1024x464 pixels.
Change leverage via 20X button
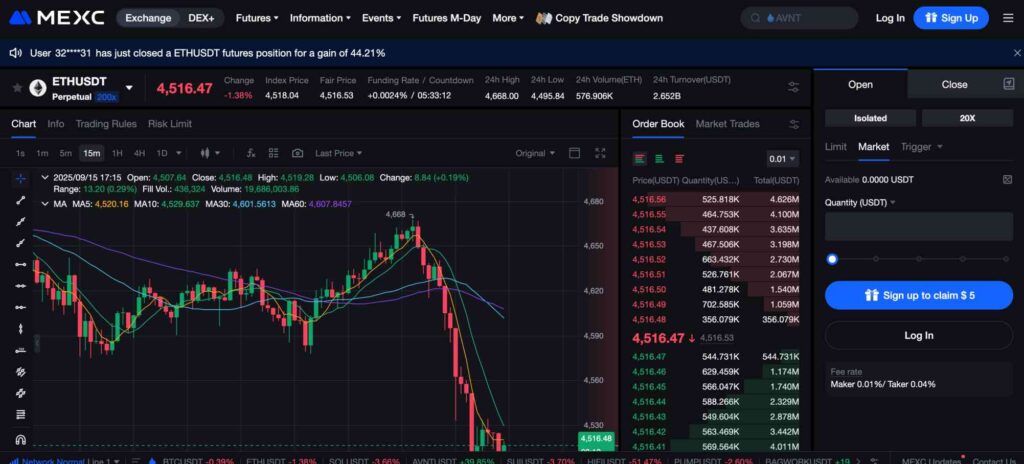point(967,118)
